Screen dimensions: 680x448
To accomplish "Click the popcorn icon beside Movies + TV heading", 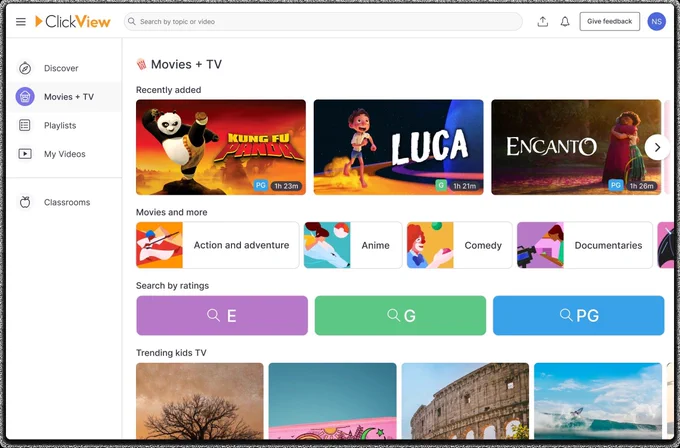I will [141, 64].
